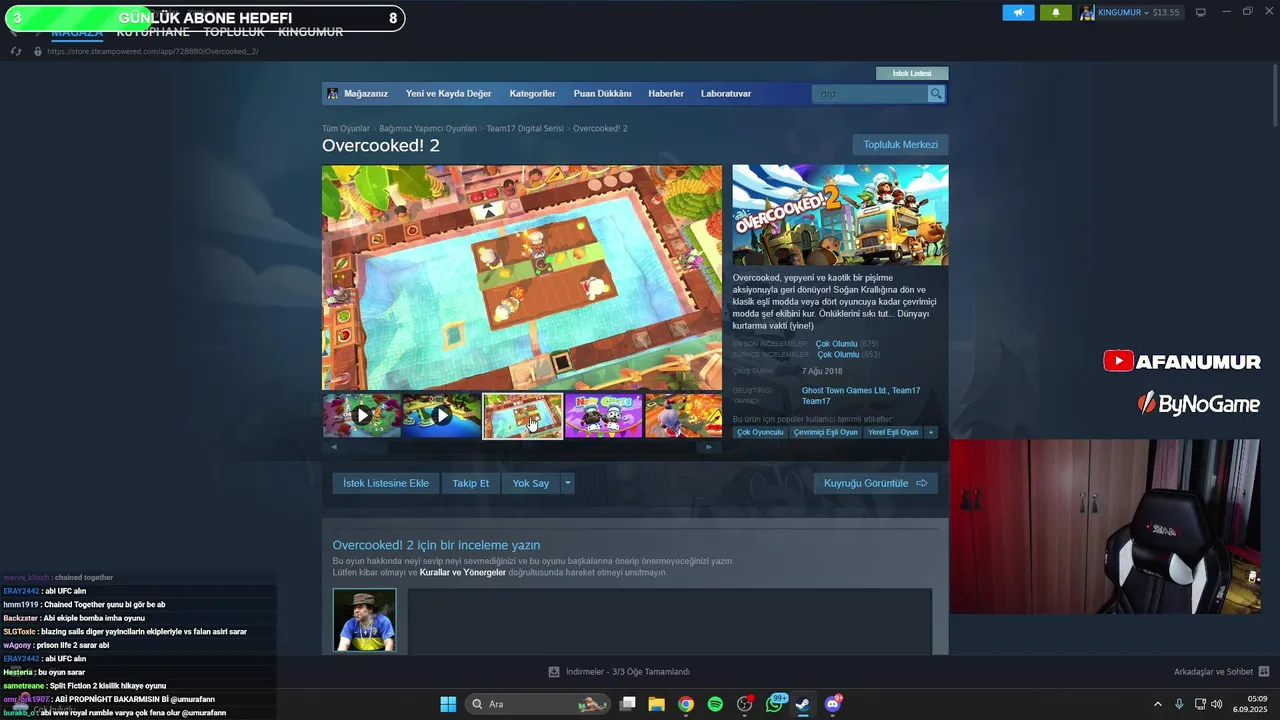The height and width of the screenshot is (720, 1280).
Task: Click the Takip Et follow button
Action: 471,483
